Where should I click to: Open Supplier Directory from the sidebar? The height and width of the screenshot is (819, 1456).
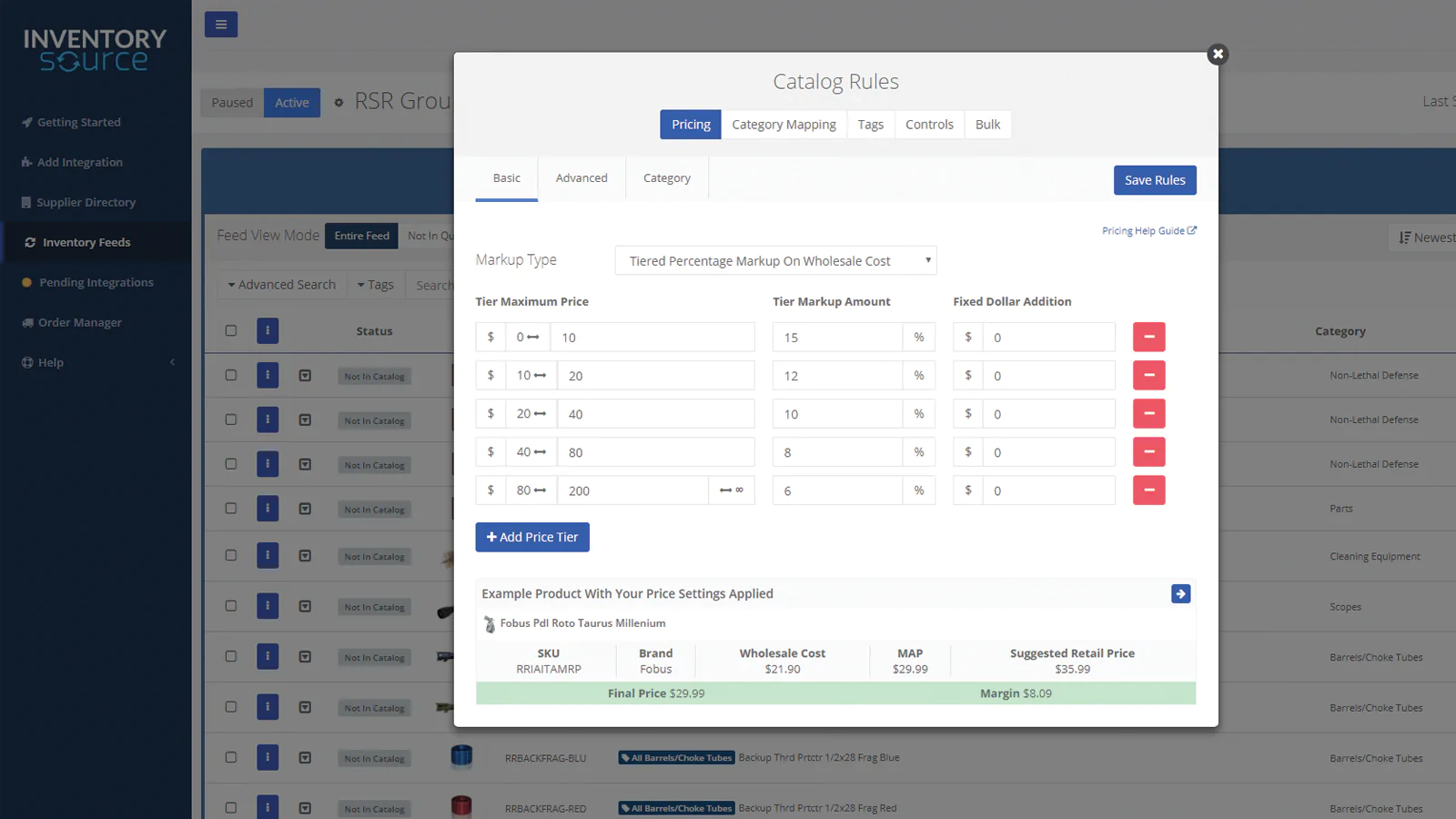[x=86, y=202]
